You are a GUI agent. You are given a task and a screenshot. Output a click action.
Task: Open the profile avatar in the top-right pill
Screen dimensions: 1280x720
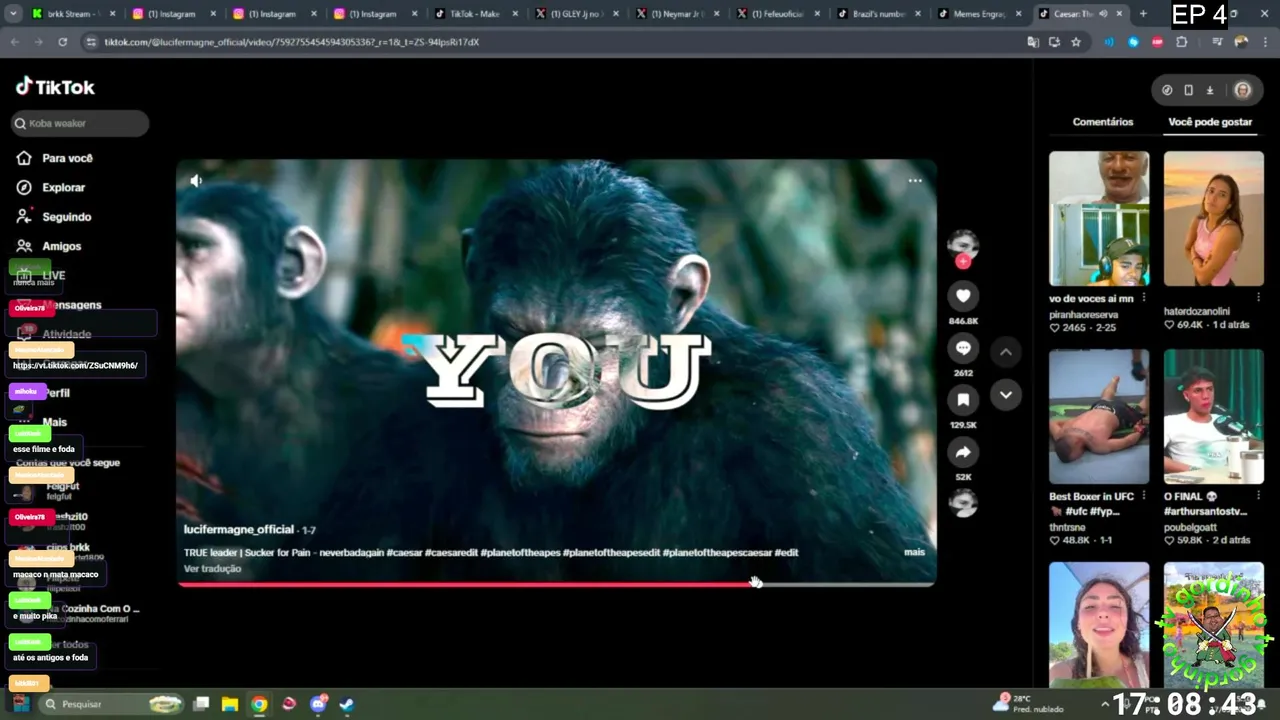pos(1242,90)
